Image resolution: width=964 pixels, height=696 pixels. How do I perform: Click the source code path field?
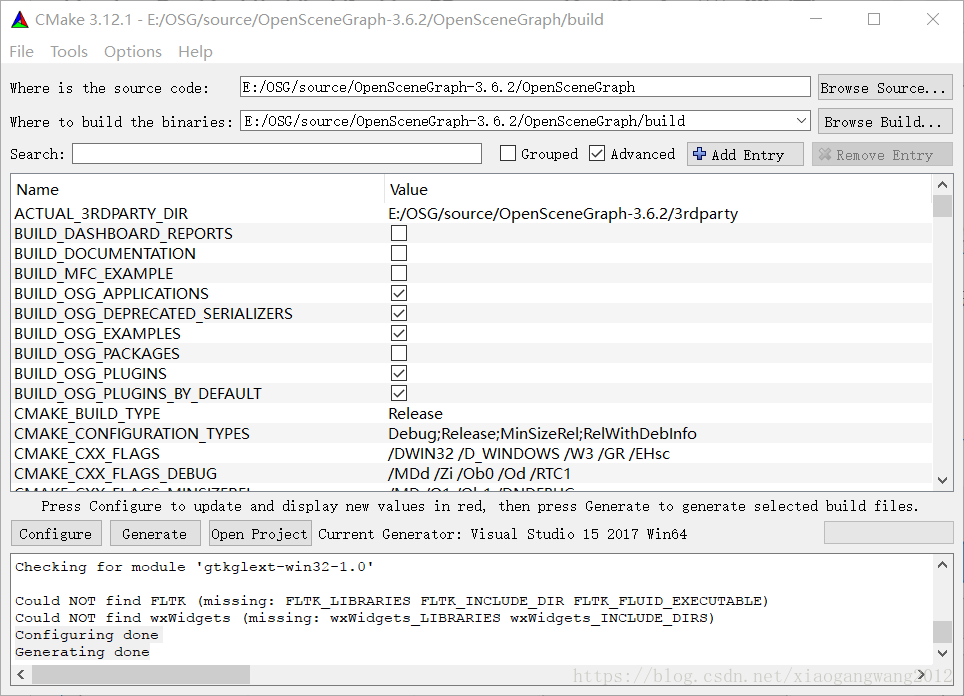click(525, 87)
